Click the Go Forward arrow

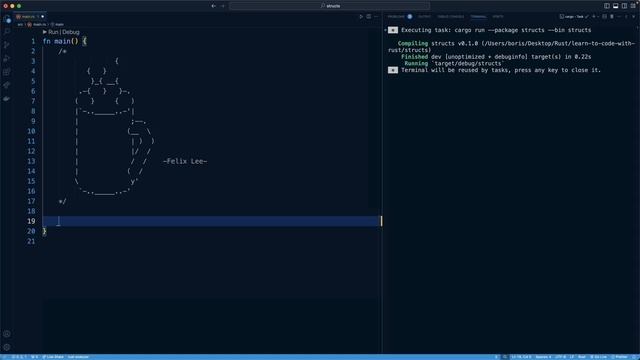[x=223, y=6]
